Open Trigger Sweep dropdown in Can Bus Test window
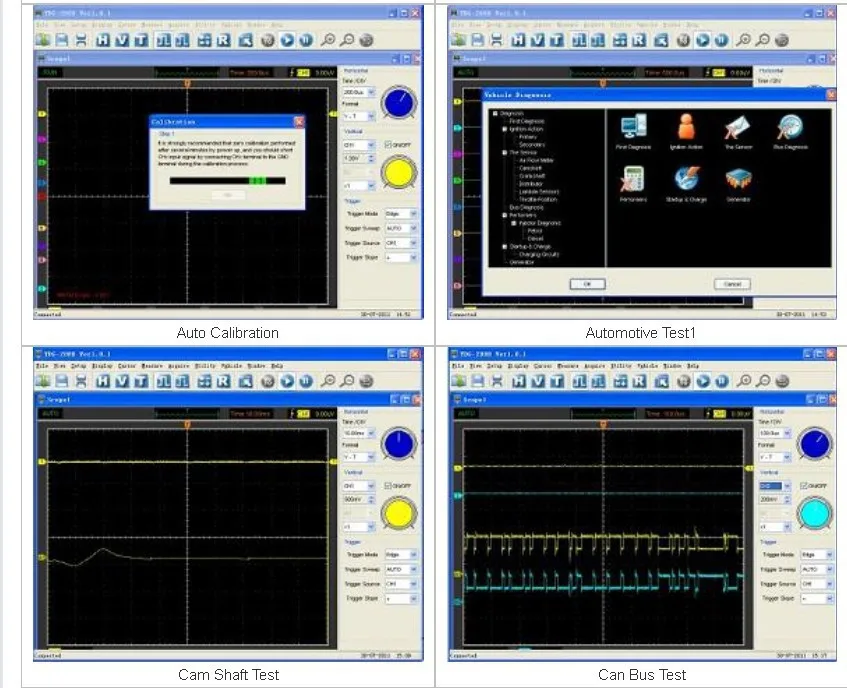Image resolution: width=847 pixels, height=688 pixels. click(x=830, y=569)
